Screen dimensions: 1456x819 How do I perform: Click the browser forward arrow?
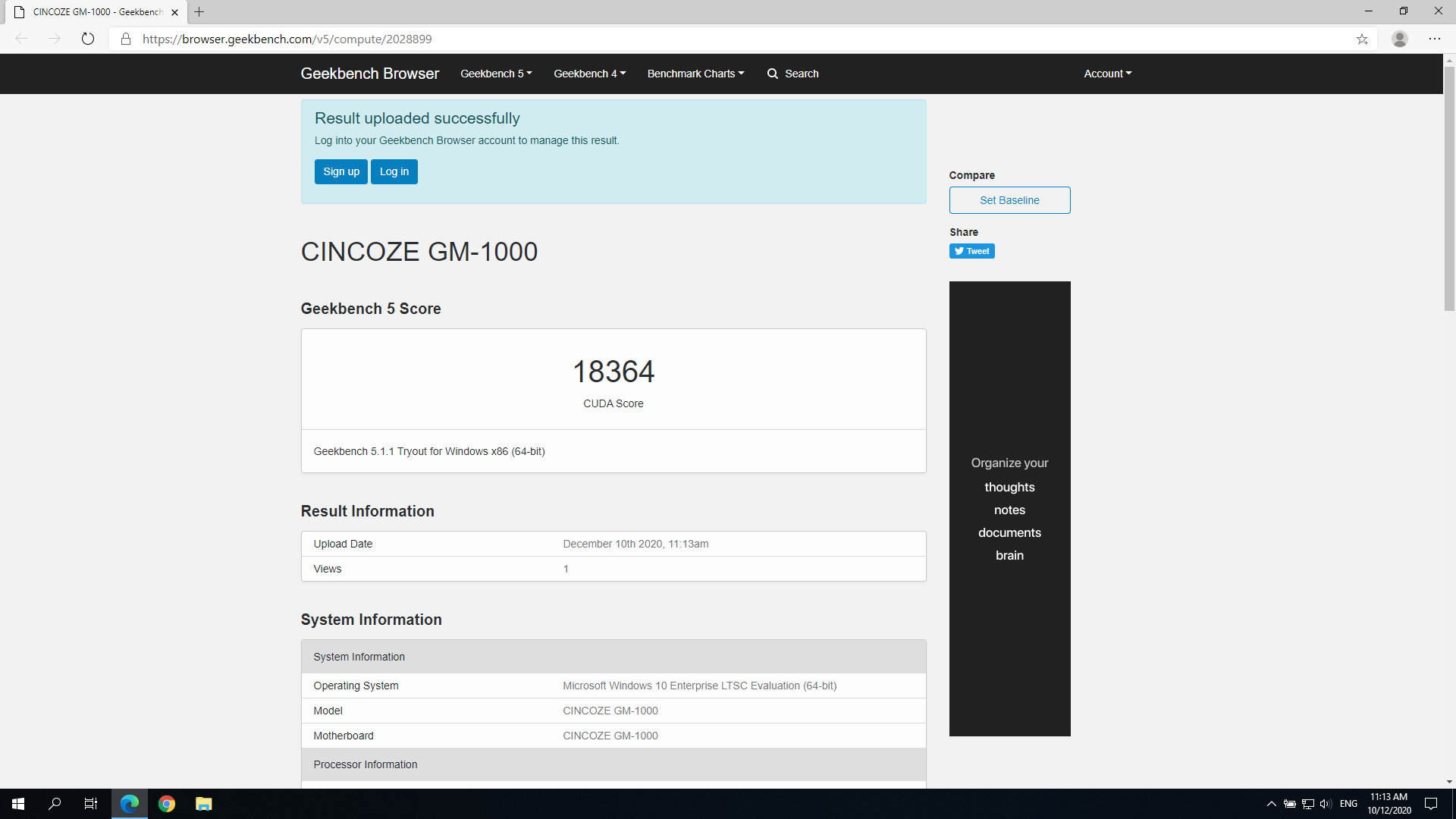(x=55, y=39)
